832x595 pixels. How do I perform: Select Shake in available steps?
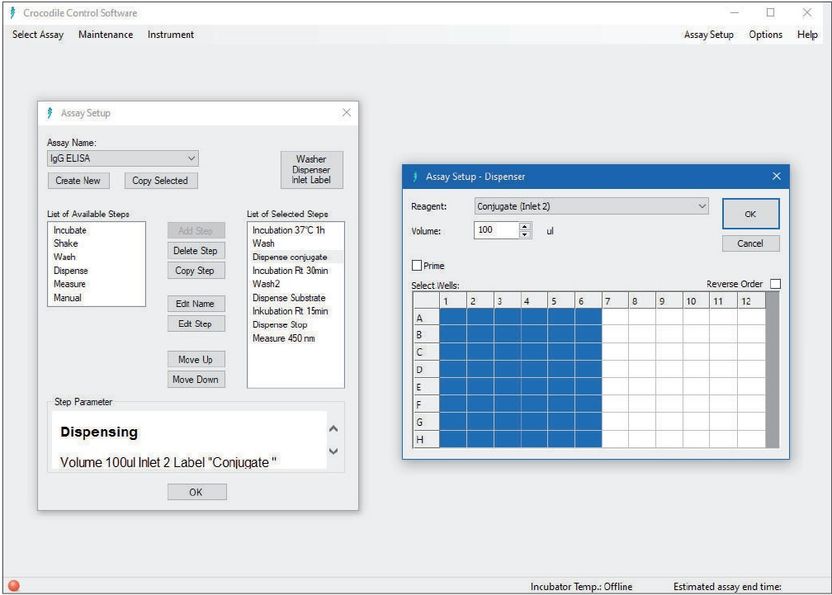click(x=66, y=244)
